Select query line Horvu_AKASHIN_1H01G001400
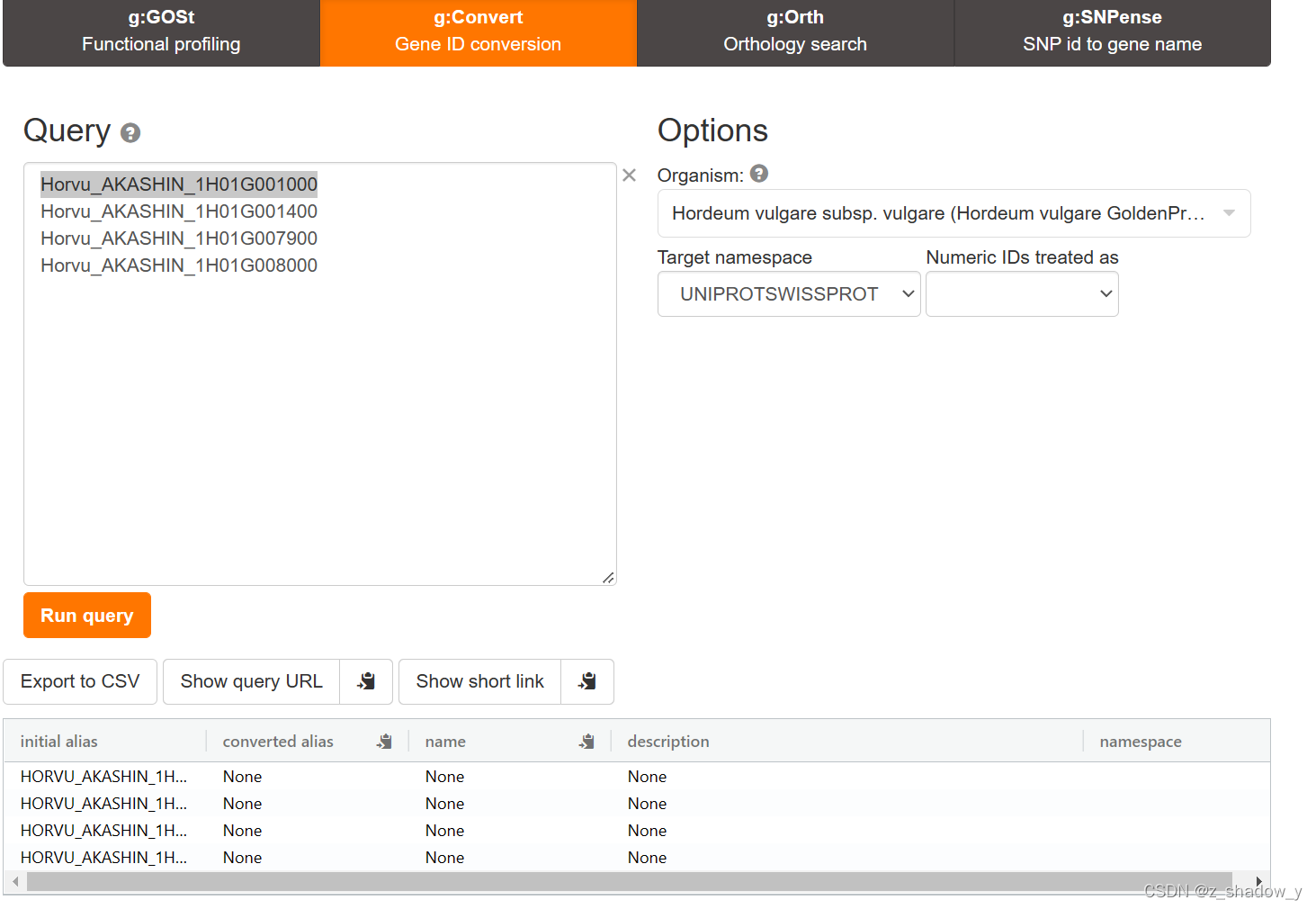 pos(179,211)
